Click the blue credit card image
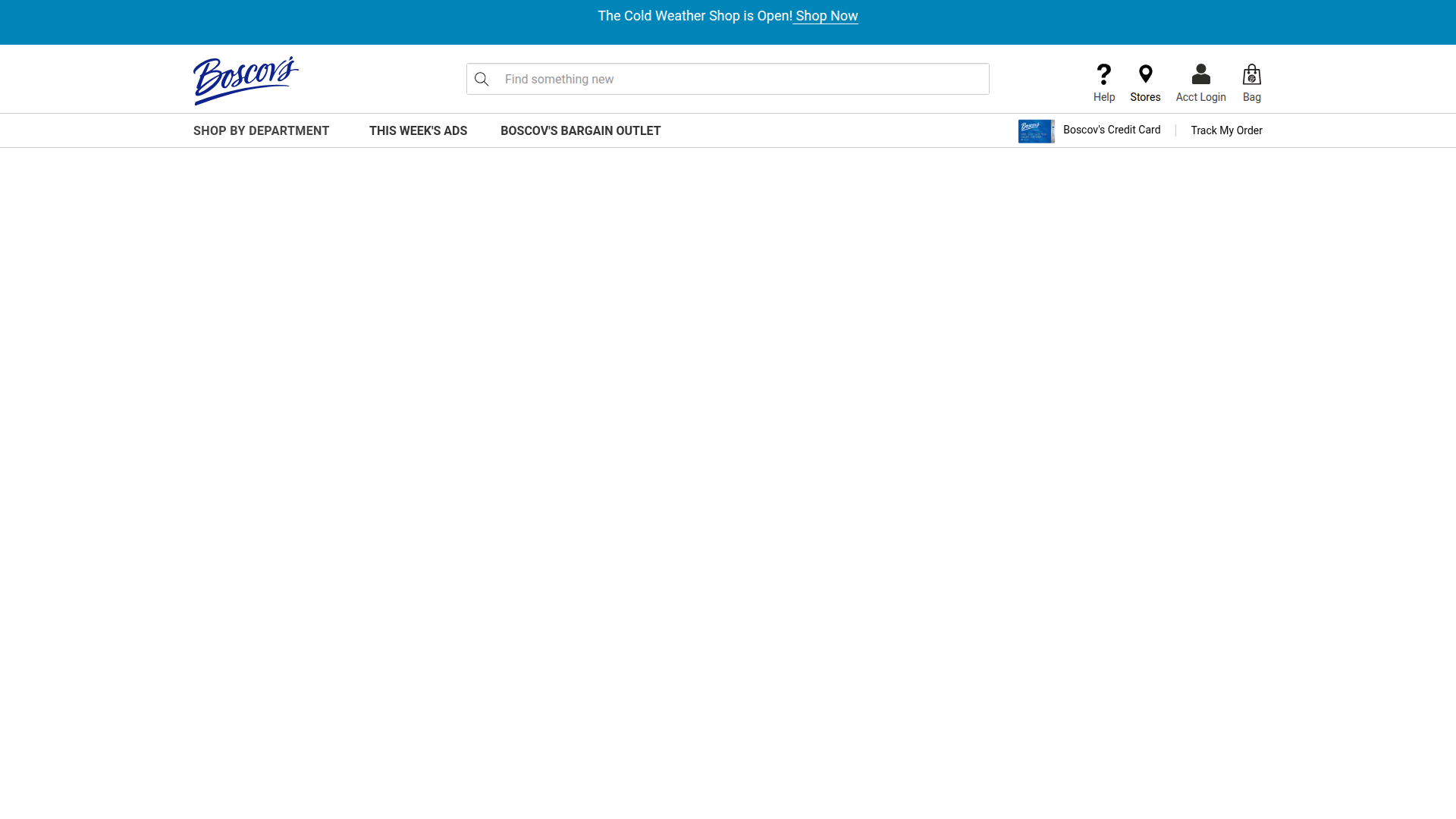 1036,131
